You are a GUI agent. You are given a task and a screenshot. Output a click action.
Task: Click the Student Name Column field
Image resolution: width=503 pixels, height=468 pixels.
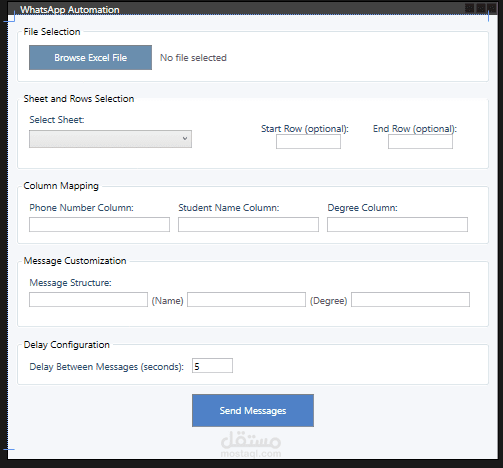(248, 225)
